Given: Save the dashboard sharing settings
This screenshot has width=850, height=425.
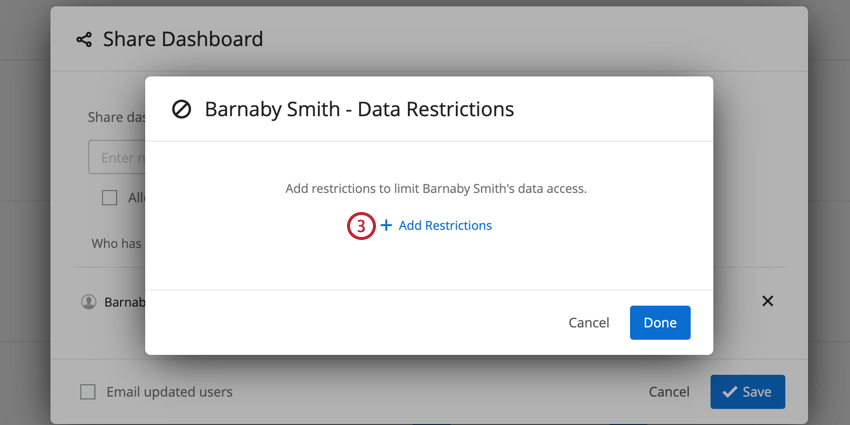Looking at the screenshot, I should point(747,392).
